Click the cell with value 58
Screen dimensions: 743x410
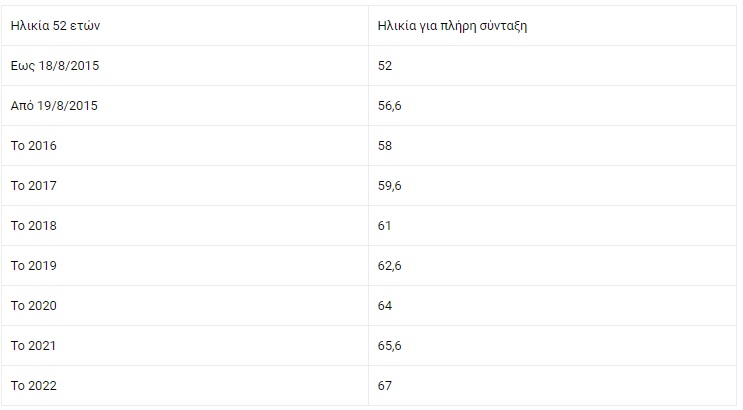coord(385,145)
